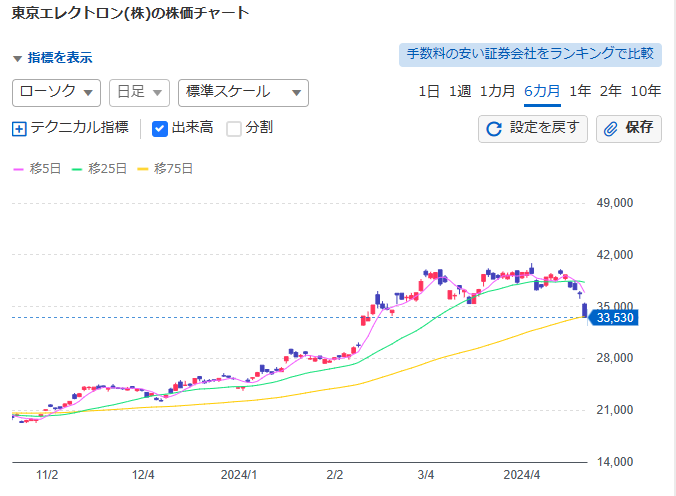Click the pink 移5日 legend swatch

point(18,170)
